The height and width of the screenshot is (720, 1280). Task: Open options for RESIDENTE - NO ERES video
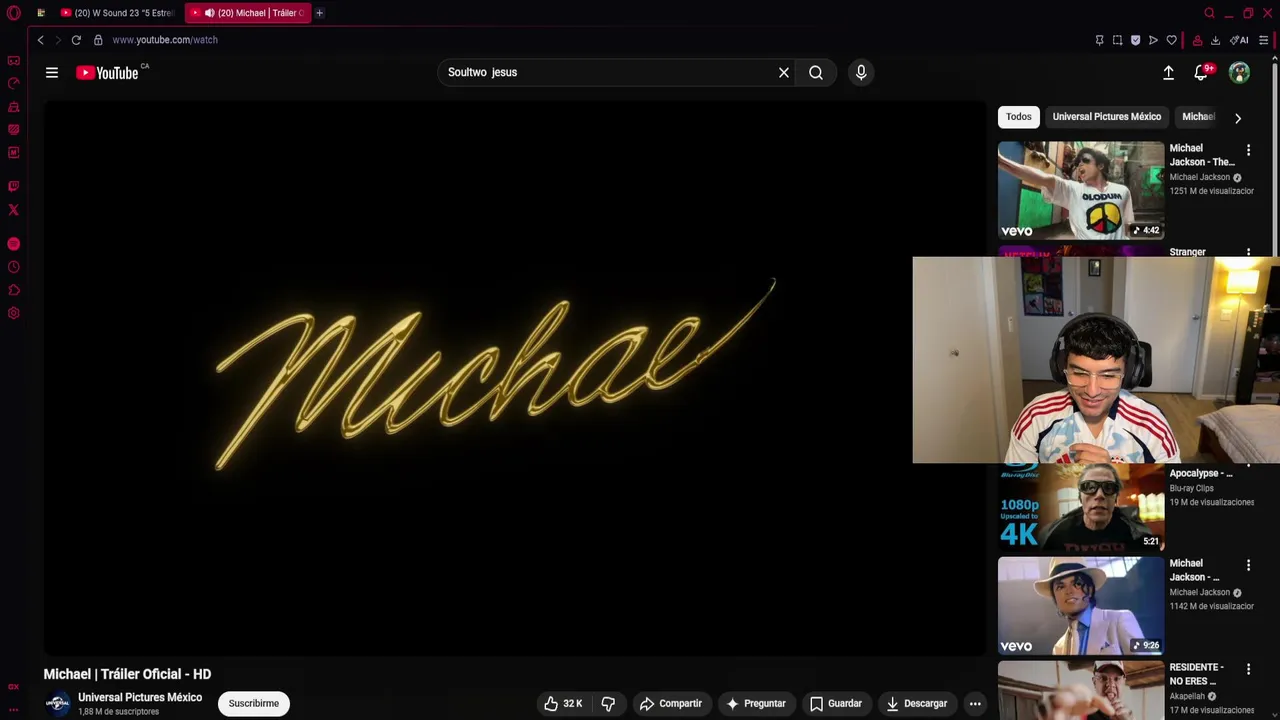pos(1248,669)
